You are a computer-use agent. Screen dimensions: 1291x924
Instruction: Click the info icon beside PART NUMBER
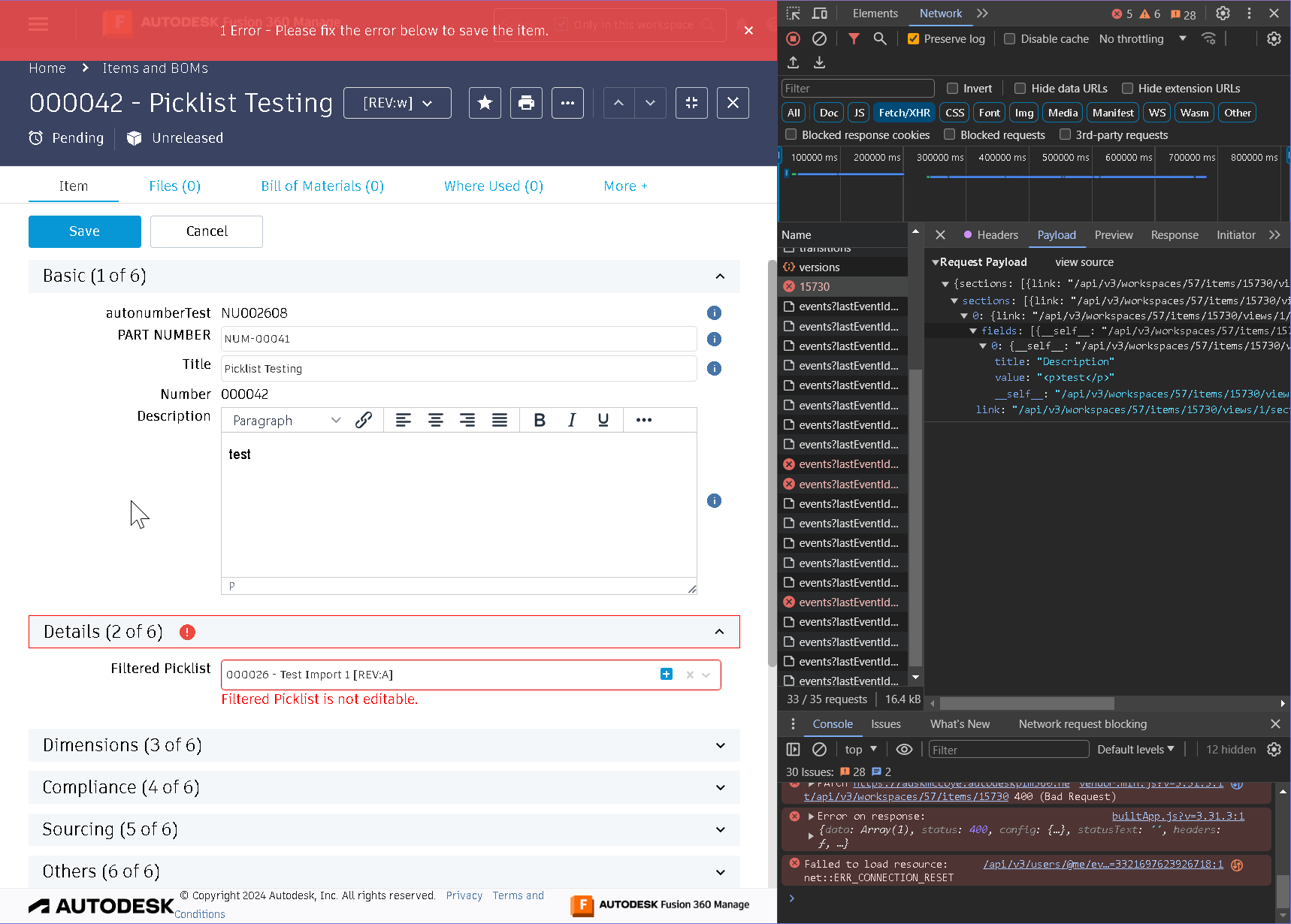(714, 339)
